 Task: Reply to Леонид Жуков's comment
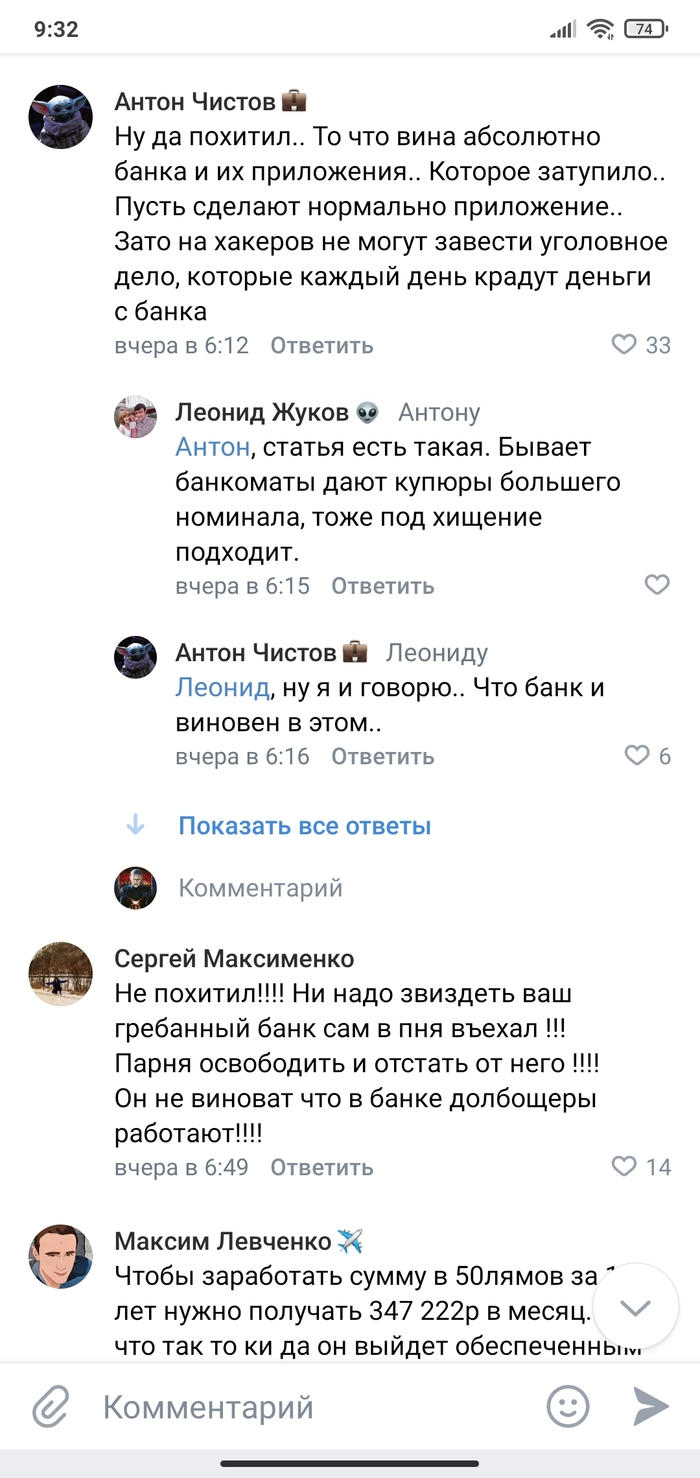(x=383, y=586)
